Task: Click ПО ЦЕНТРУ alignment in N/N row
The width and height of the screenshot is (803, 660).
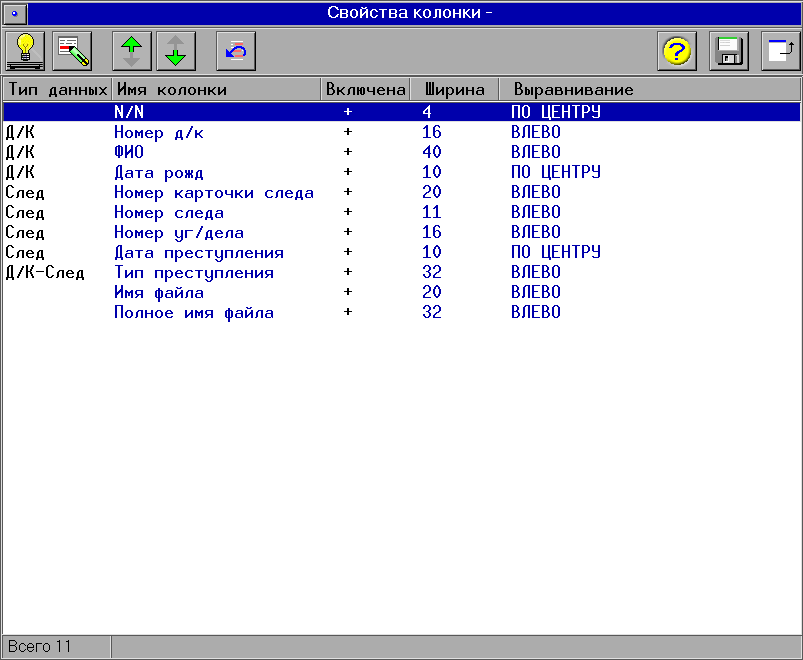Action: point(556,112)
